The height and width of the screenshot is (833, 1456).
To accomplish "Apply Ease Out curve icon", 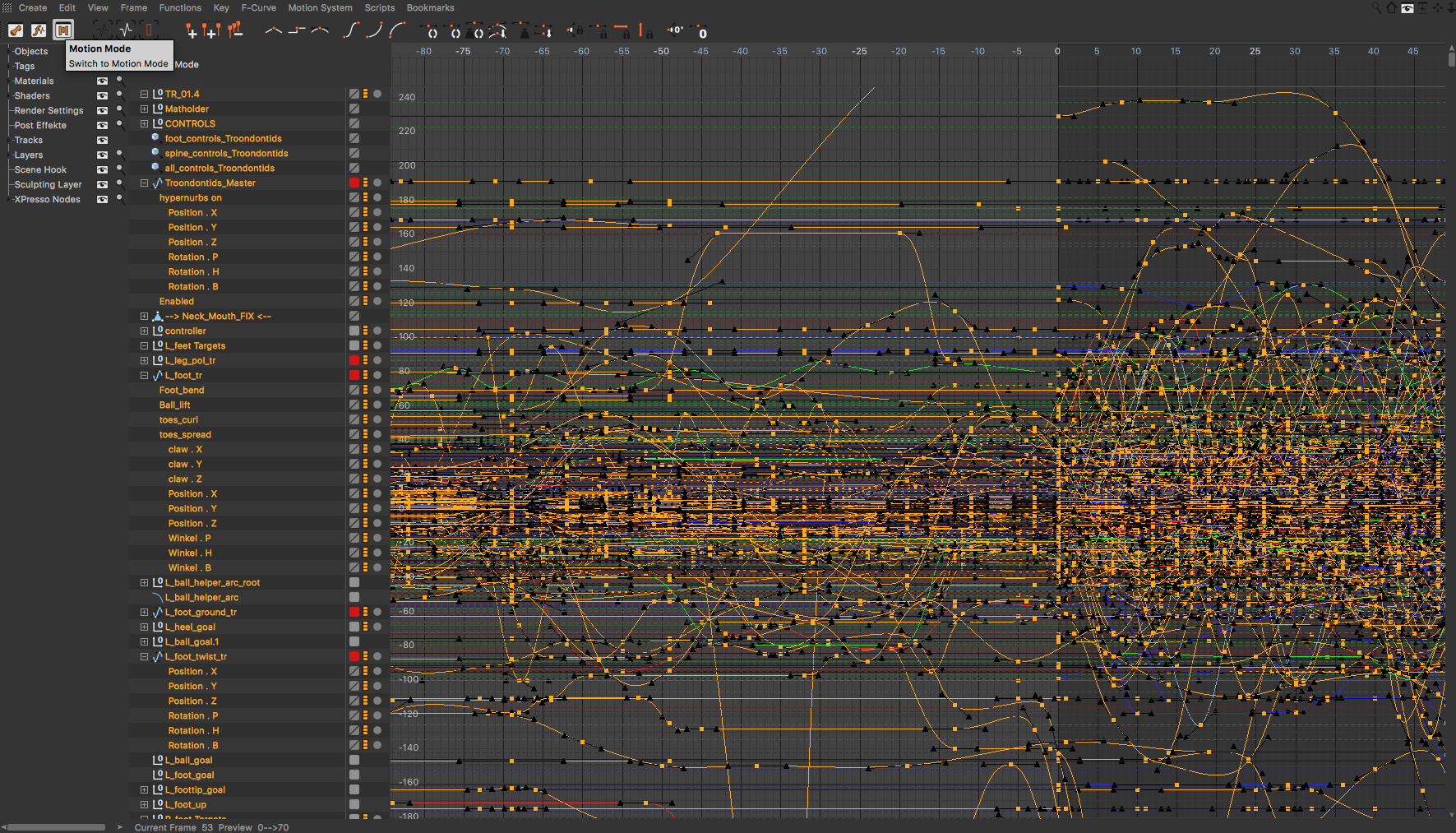I will pyautogui.click(x=374, y=30).
